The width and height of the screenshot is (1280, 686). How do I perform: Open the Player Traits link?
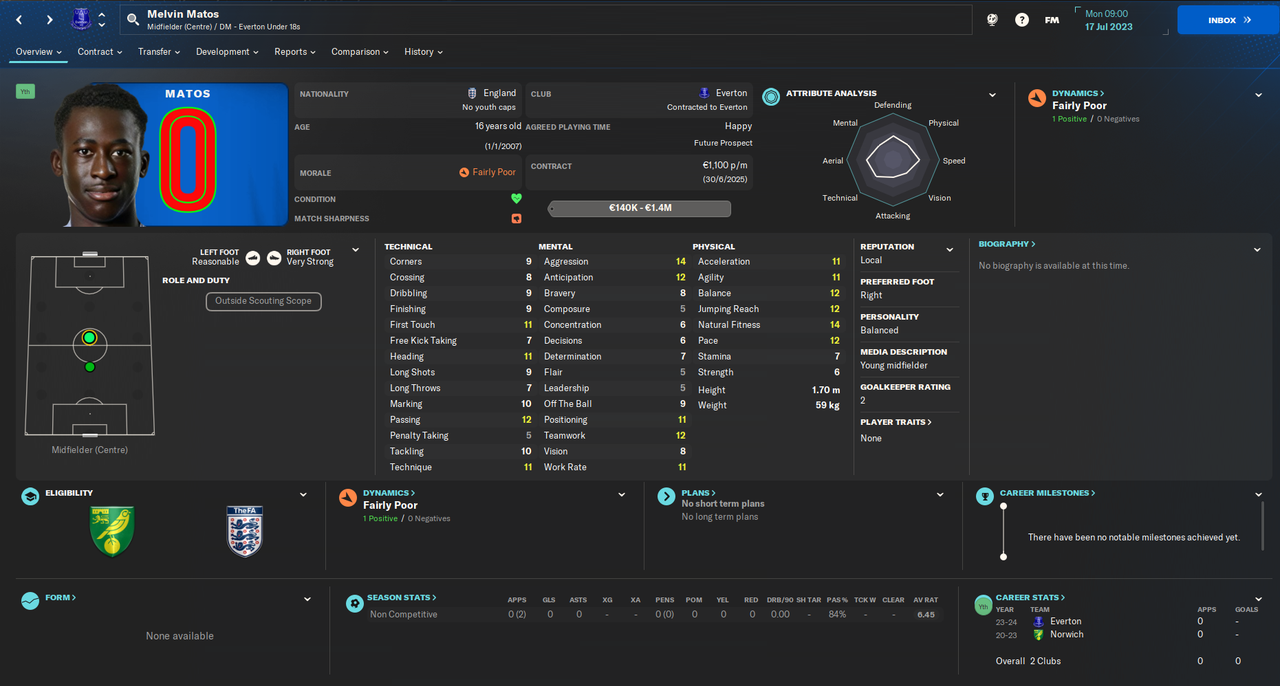[896, 422]
